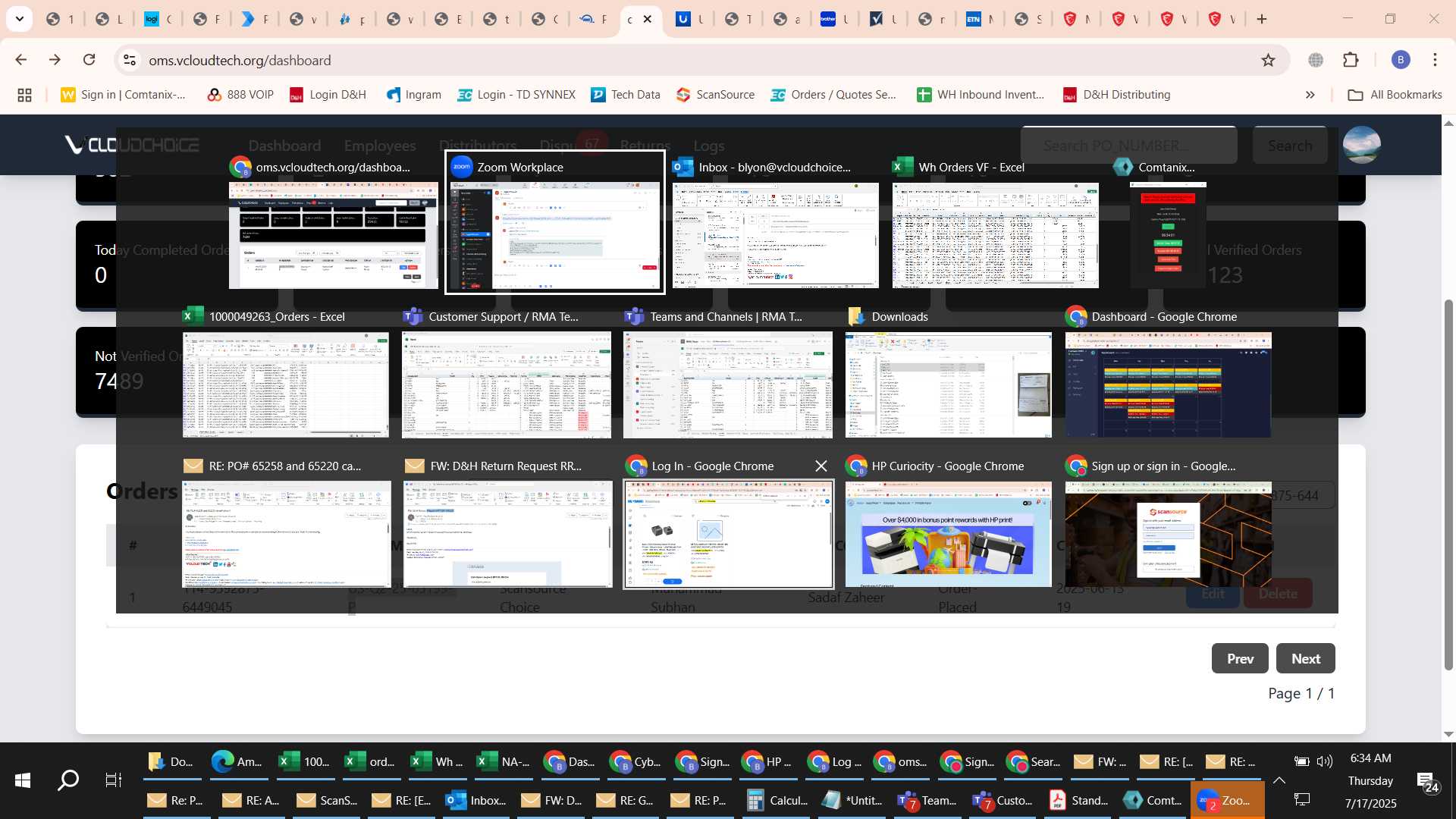The height and width of the screenshot is (819, 1456).
Task: Open a new tab with the plus button
Action: 1262,19
